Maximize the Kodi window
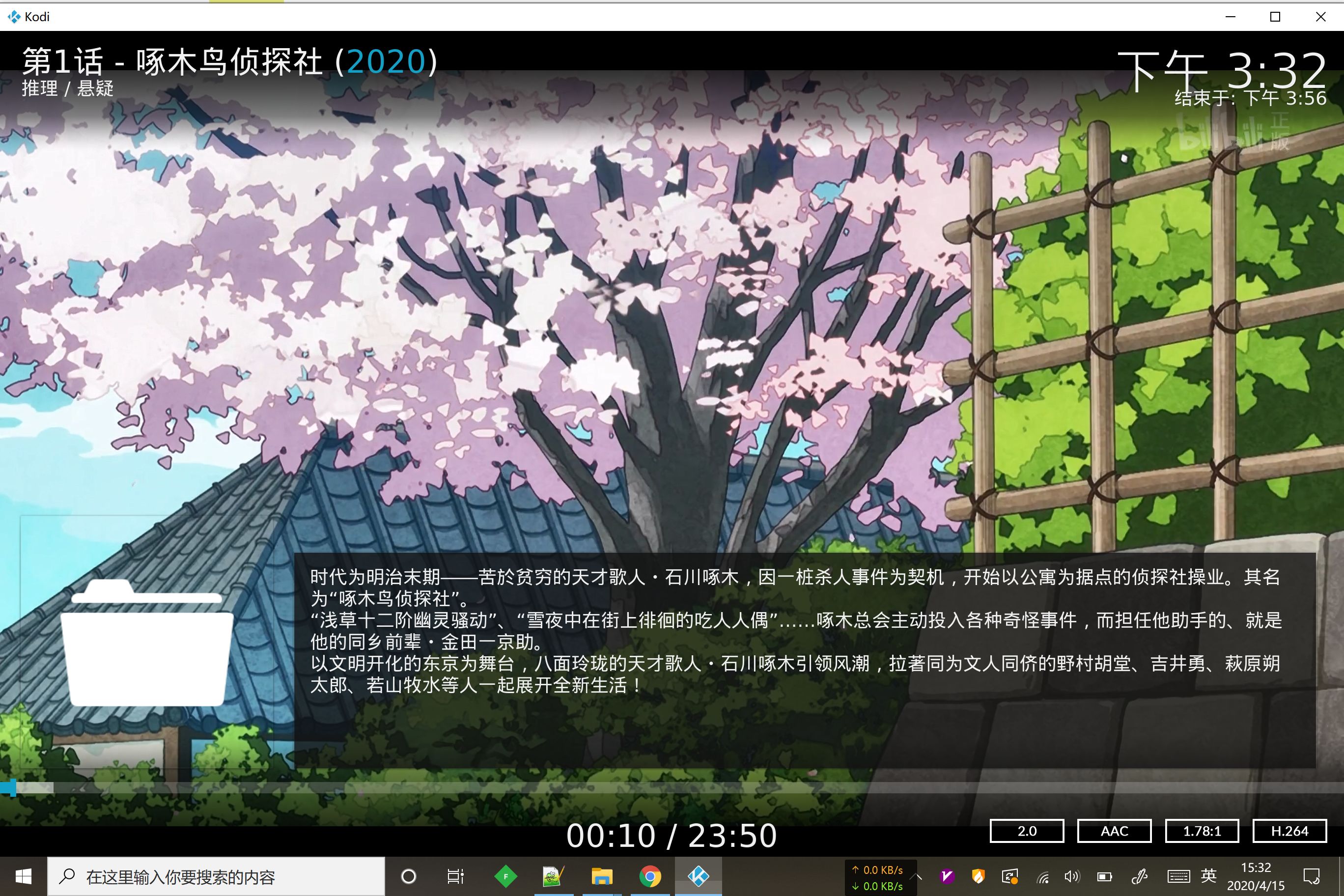This screenshot has height=896, width=1344. point(1275,17)
